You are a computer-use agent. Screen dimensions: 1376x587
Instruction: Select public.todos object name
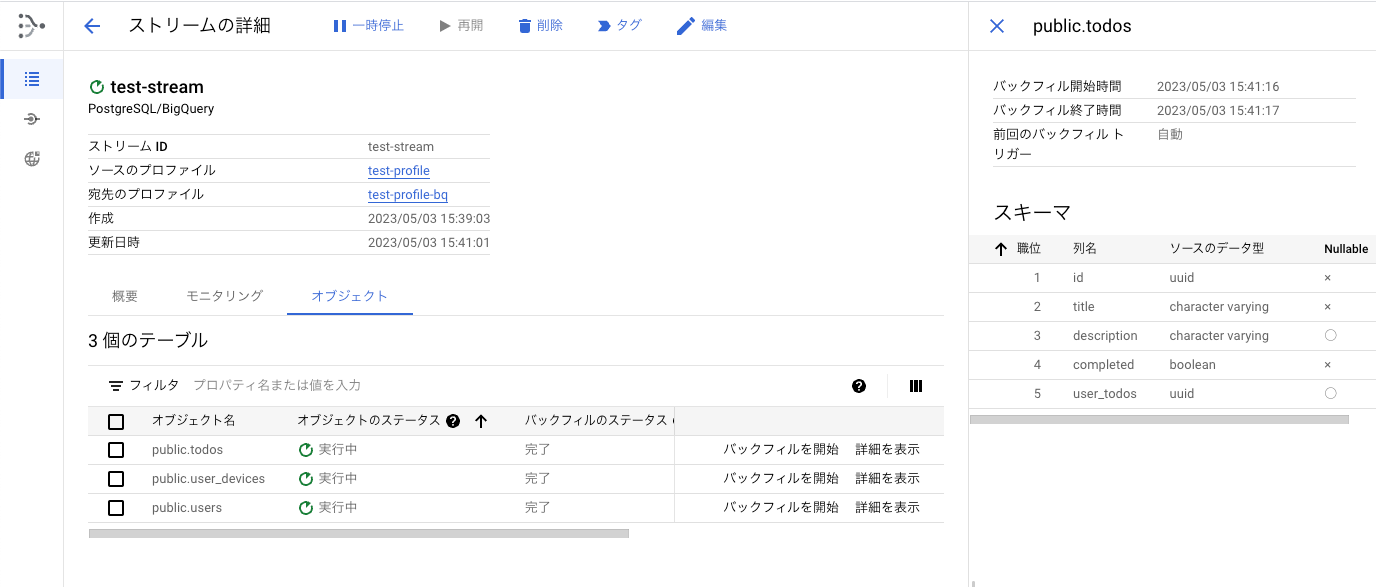[x=187, y=450]
